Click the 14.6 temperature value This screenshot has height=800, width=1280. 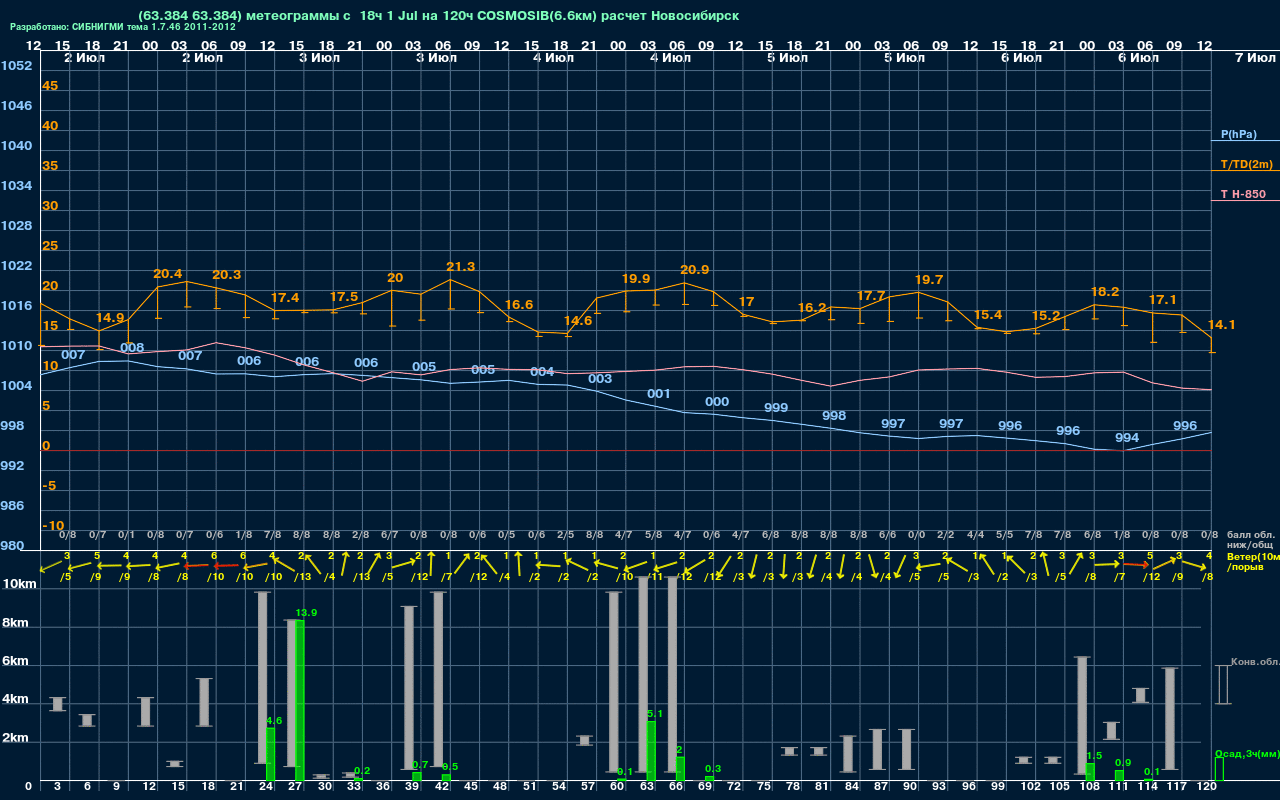point(578,321)
